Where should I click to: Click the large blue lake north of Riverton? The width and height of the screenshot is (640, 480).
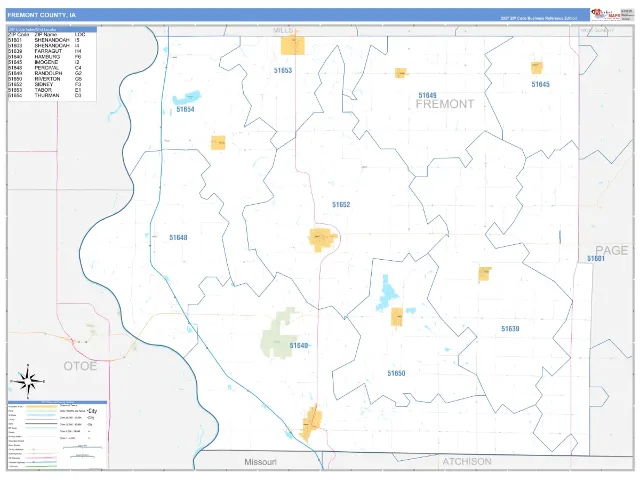coord(387,293)
